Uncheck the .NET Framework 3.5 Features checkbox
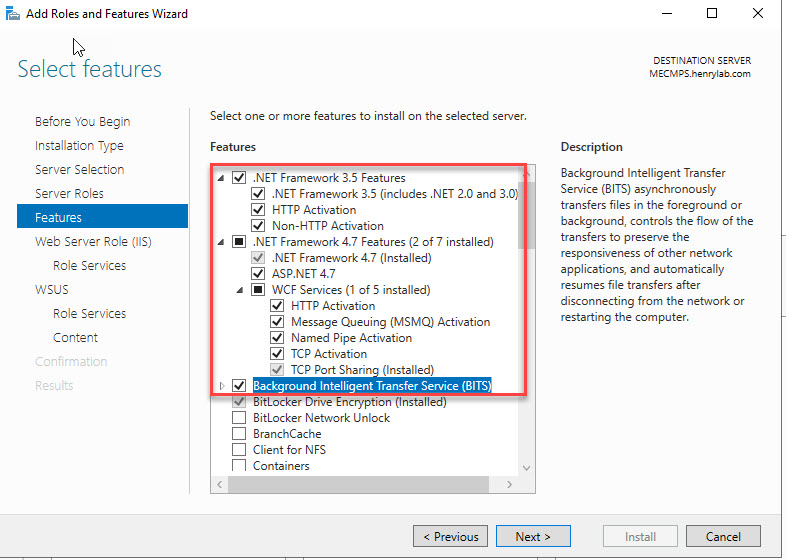The height and width of the screenshot is (560, 786). [239, 178]
